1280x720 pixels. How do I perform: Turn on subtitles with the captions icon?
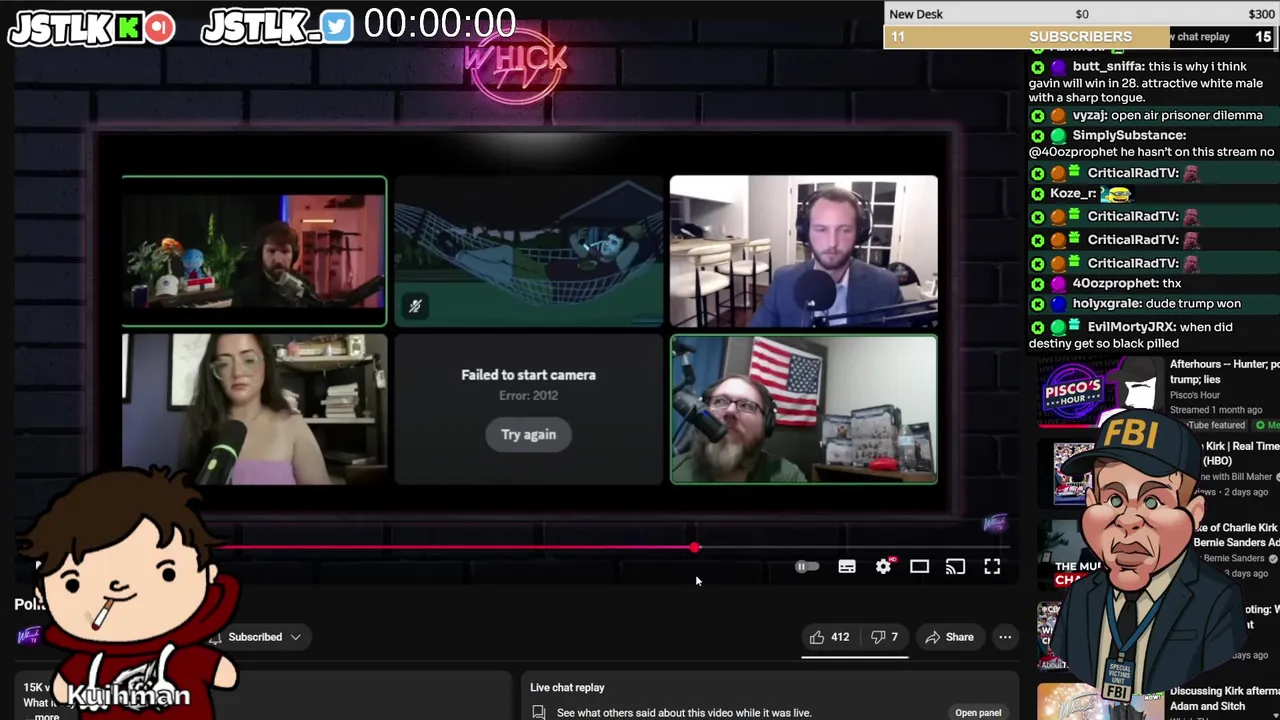click(x=847, y=567)
